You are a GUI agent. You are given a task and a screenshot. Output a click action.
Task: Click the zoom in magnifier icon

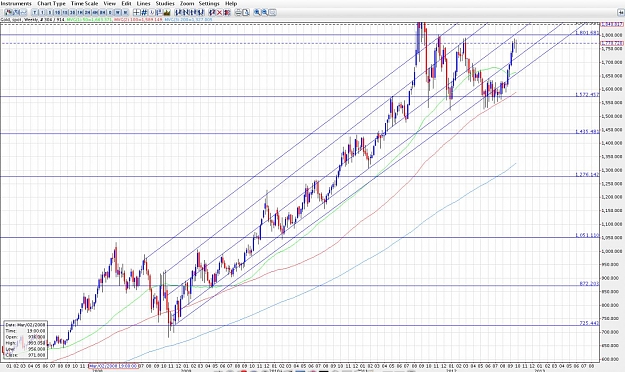click(257, 12)
